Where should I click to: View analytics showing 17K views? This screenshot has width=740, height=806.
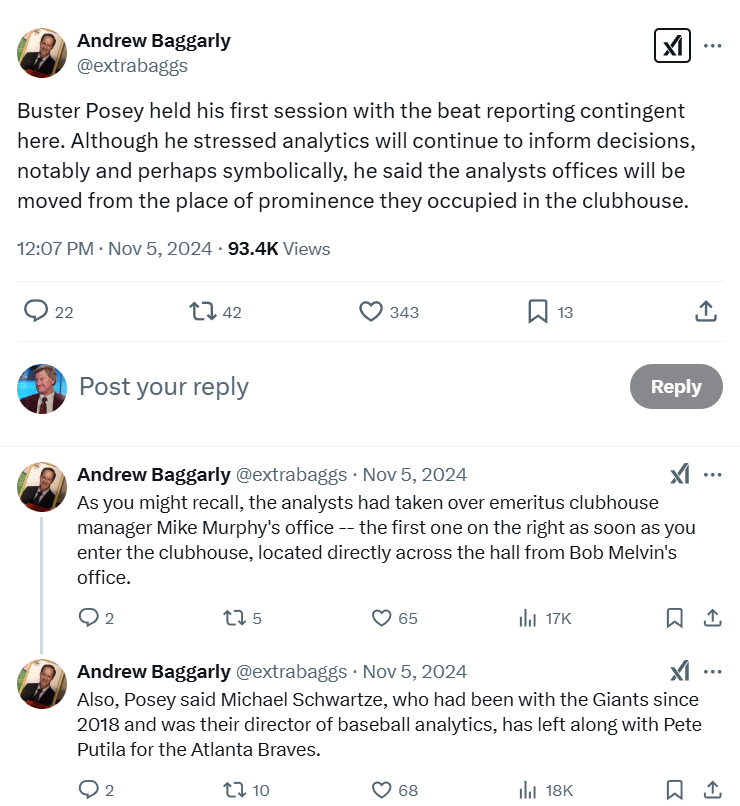tap(528, 618)
